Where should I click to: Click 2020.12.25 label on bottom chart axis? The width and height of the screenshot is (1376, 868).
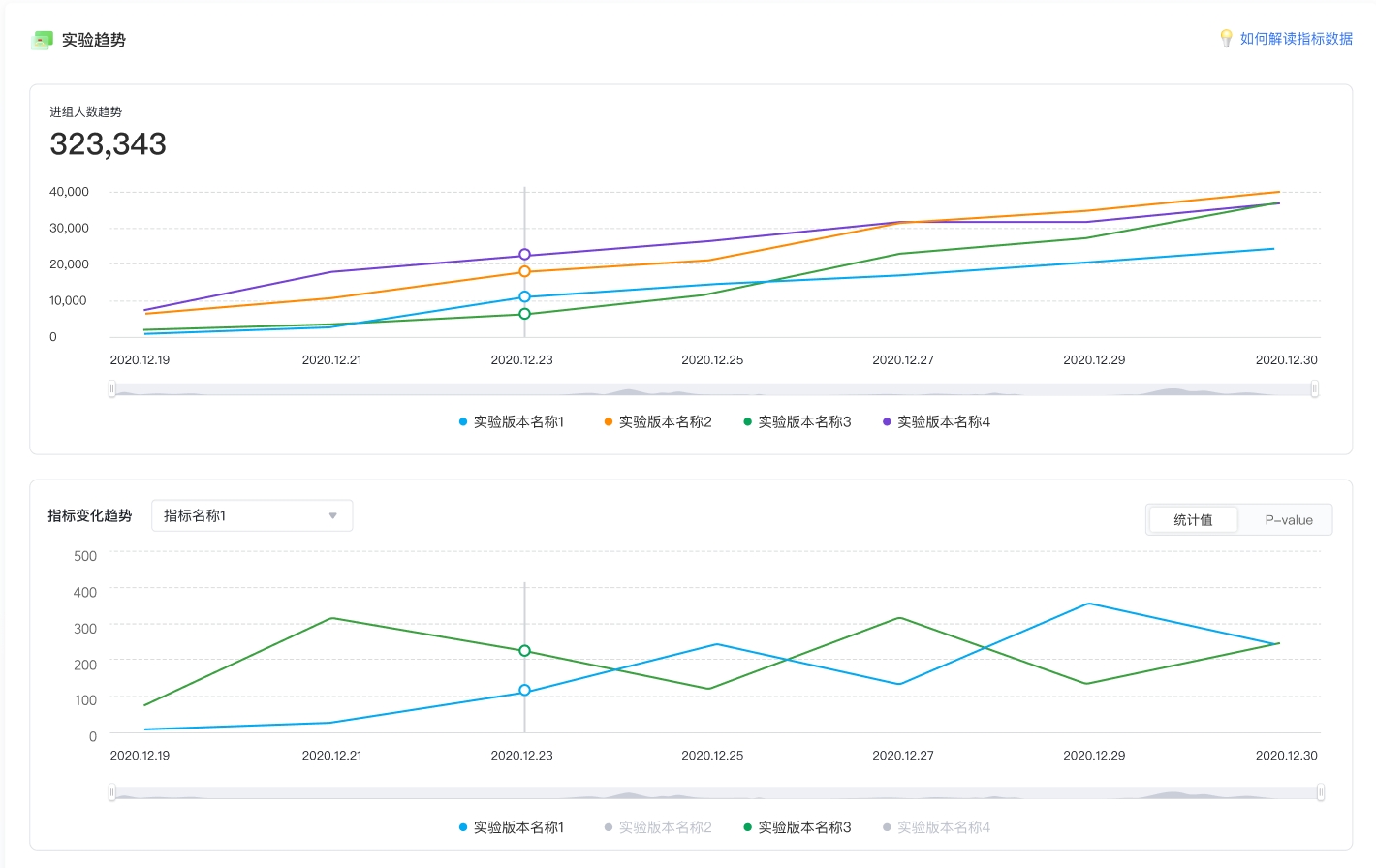tap(712, 755)
